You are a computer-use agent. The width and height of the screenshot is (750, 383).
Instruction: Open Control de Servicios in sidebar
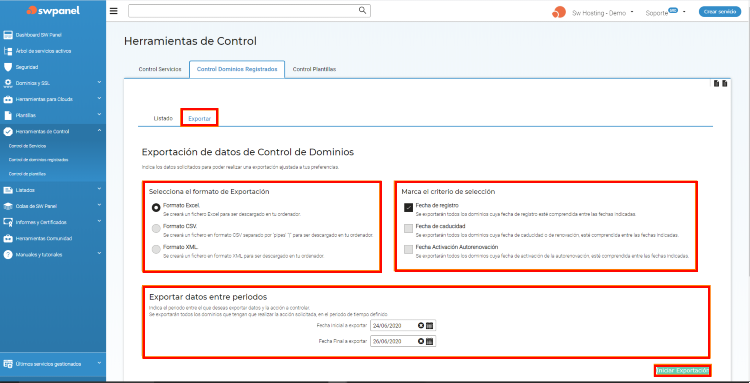click(27, 146)
